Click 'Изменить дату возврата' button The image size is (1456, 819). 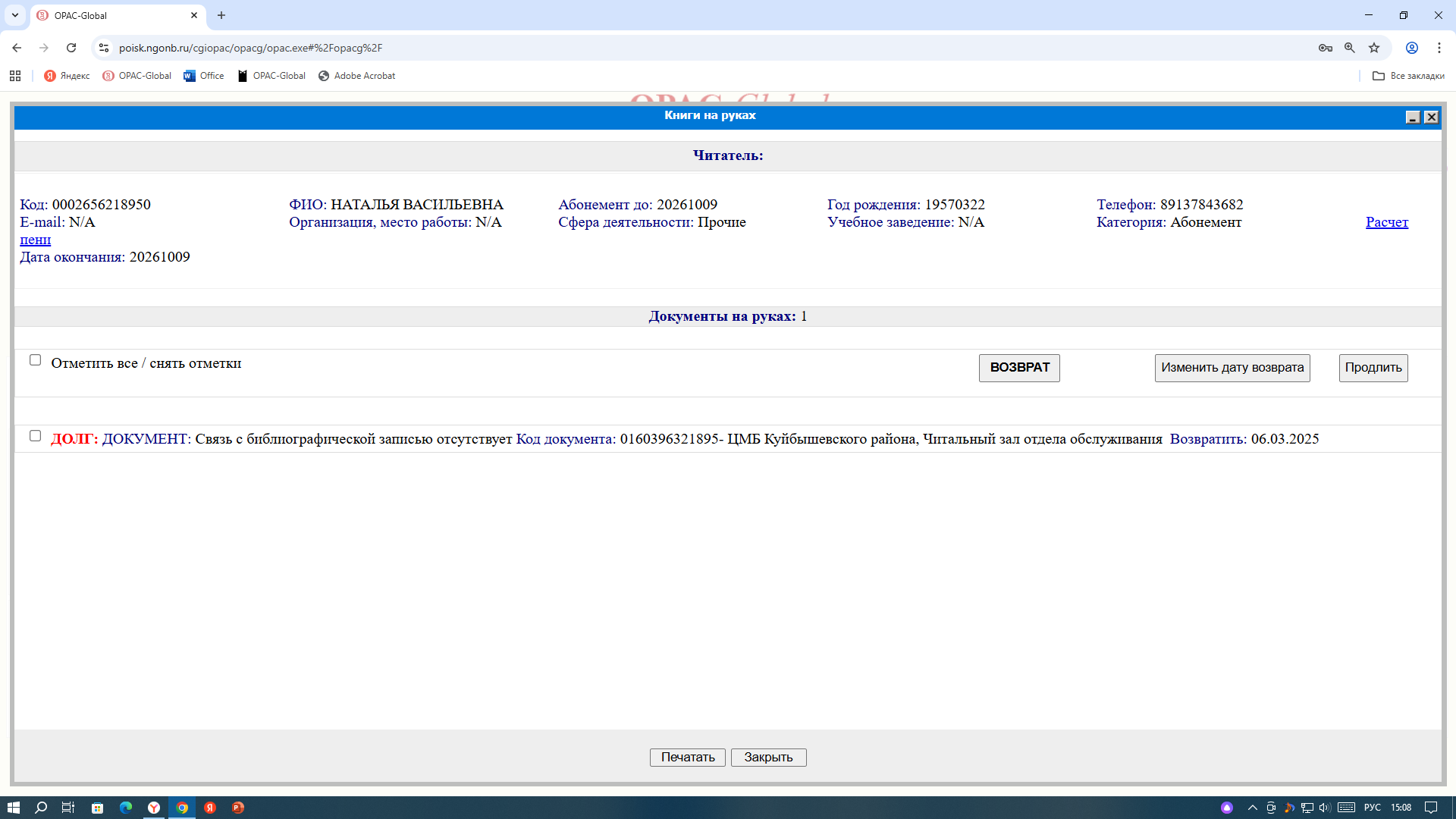point(1232,368)
